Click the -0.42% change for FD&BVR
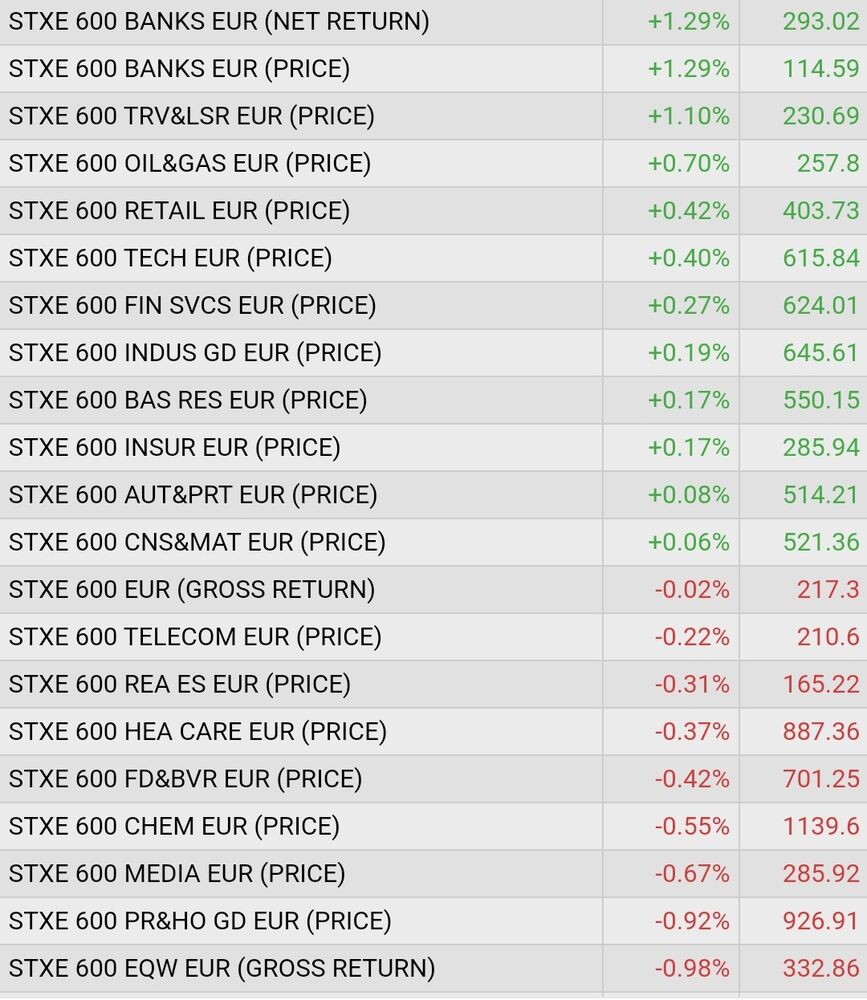This screenshot has width=867, height=1000. [691, 779]
